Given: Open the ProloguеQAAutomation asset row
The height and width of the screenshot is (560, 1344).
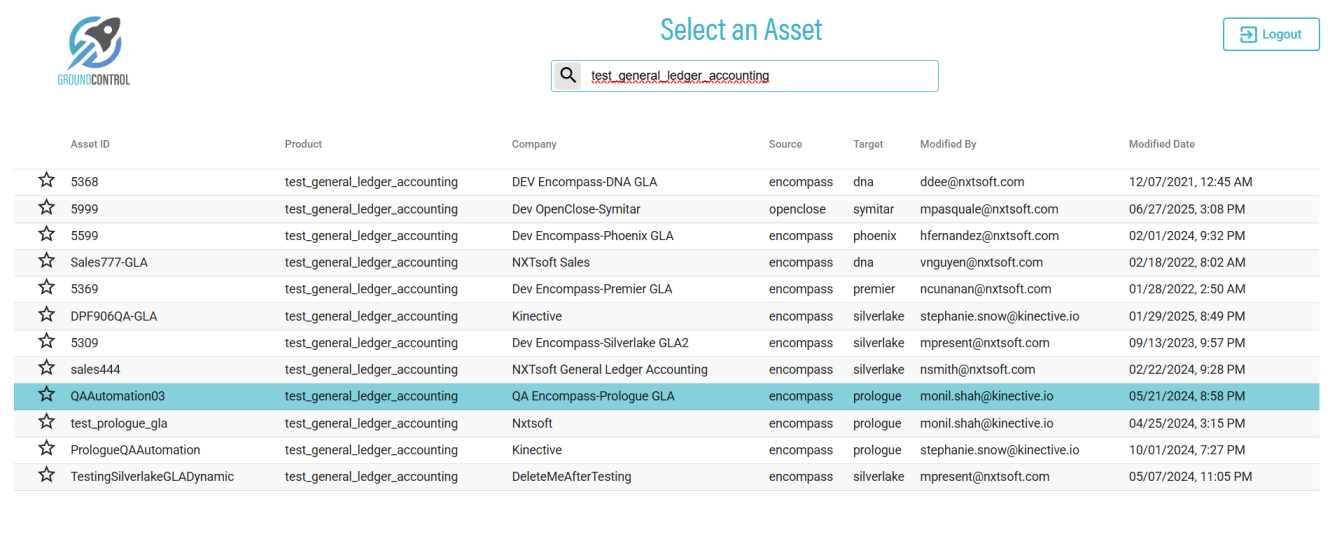Looking at the screenshot, I should [x=135, y=450].
